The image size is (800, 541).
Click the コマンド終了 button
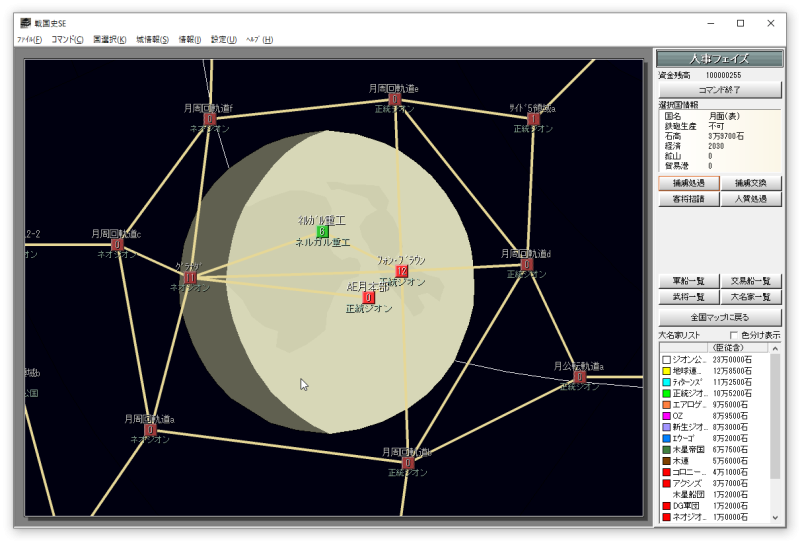pyautogui.click(x=719, y=90)
